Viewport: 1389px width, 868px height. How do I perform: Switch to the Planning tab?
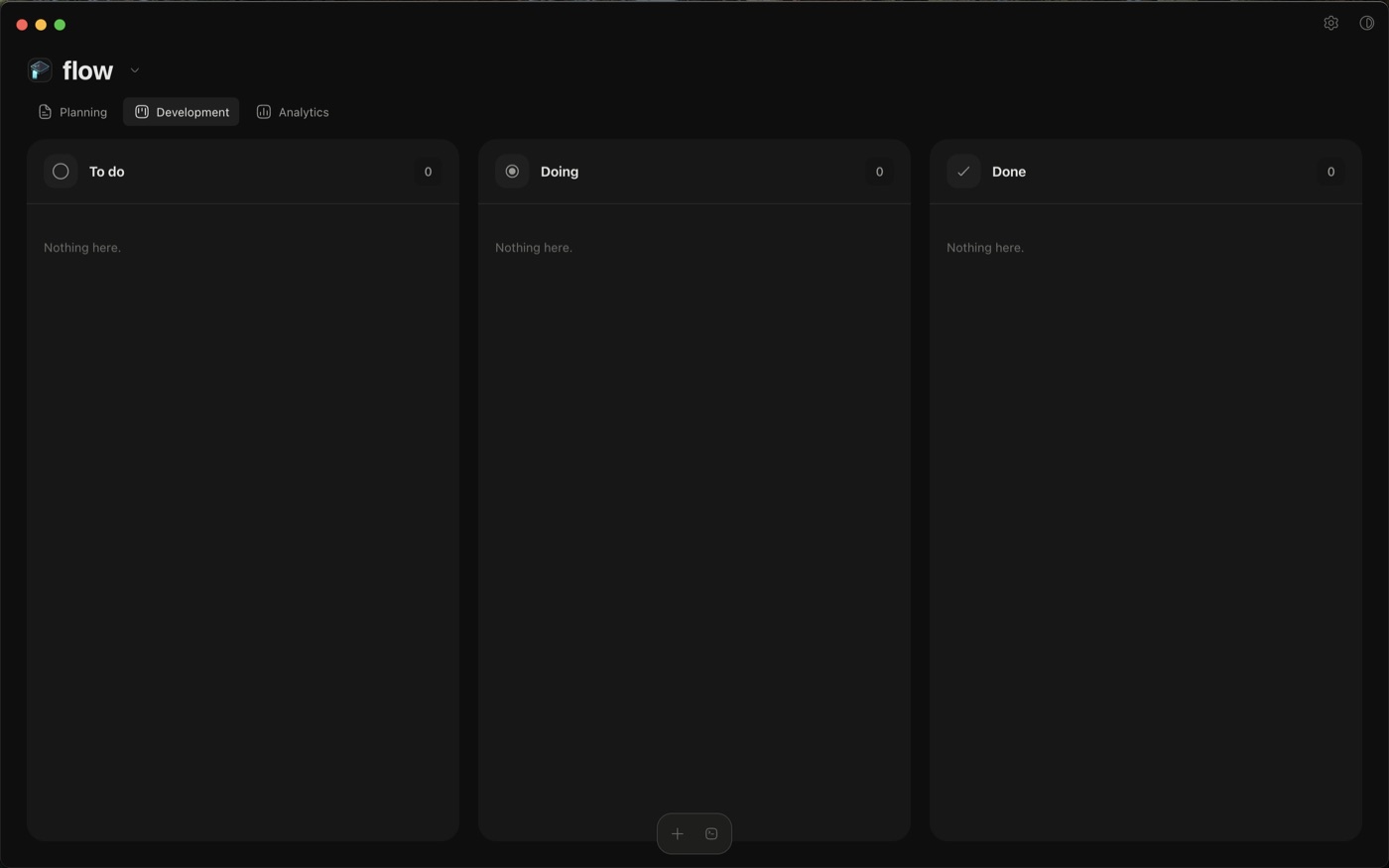point(72,112)
